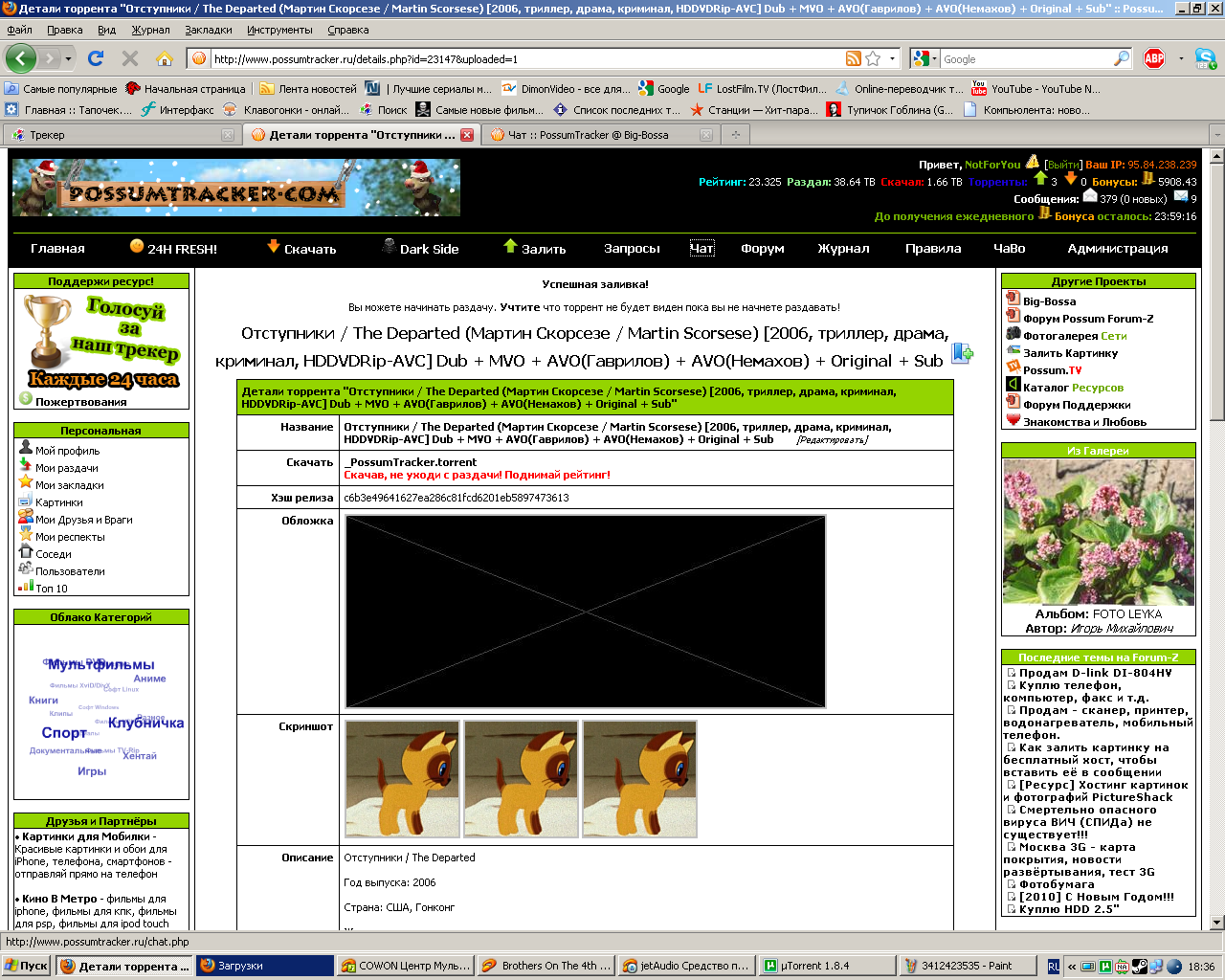Image resolution: width=1225 pixels, height=980 pixels.
Task: Click the RU language indicator in tray
Action: click(x=1053, y=967)
